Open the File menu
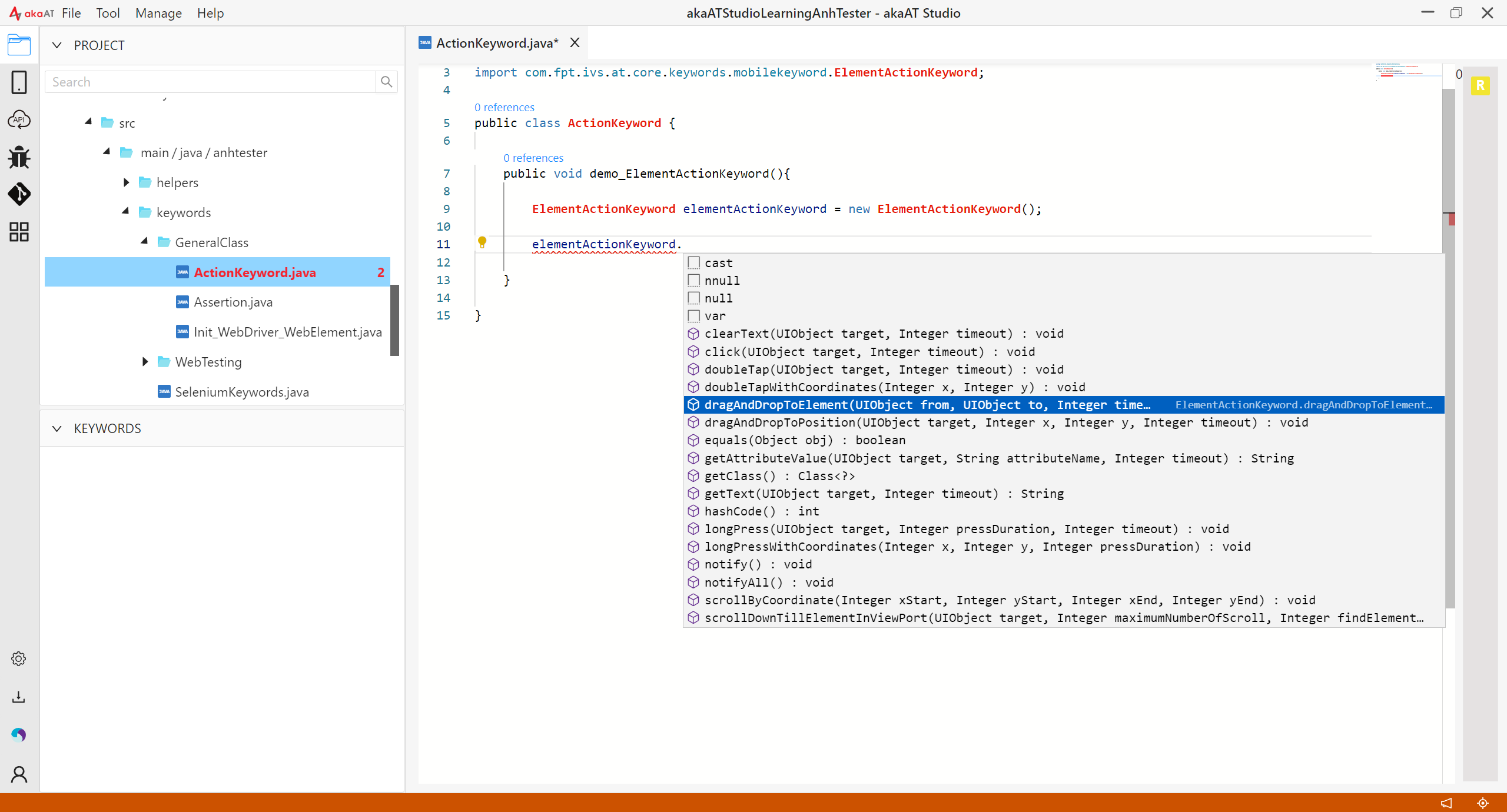 click(x=71, y=13)
